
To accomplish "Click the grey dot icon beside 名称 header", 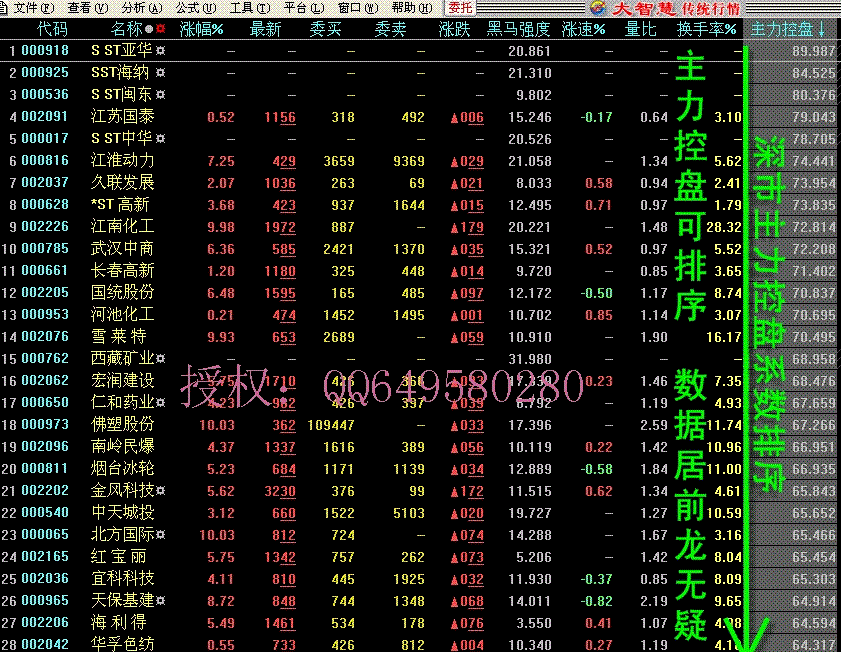I will coord(149,29).
